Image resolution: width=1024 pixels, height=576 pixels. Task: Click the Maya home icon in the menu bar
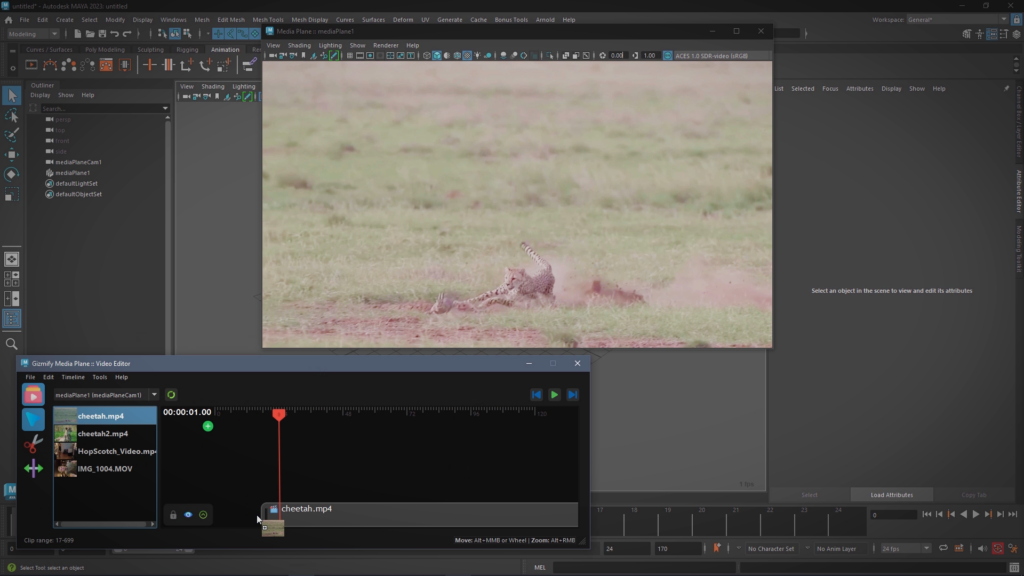click(x=8, y=20)
